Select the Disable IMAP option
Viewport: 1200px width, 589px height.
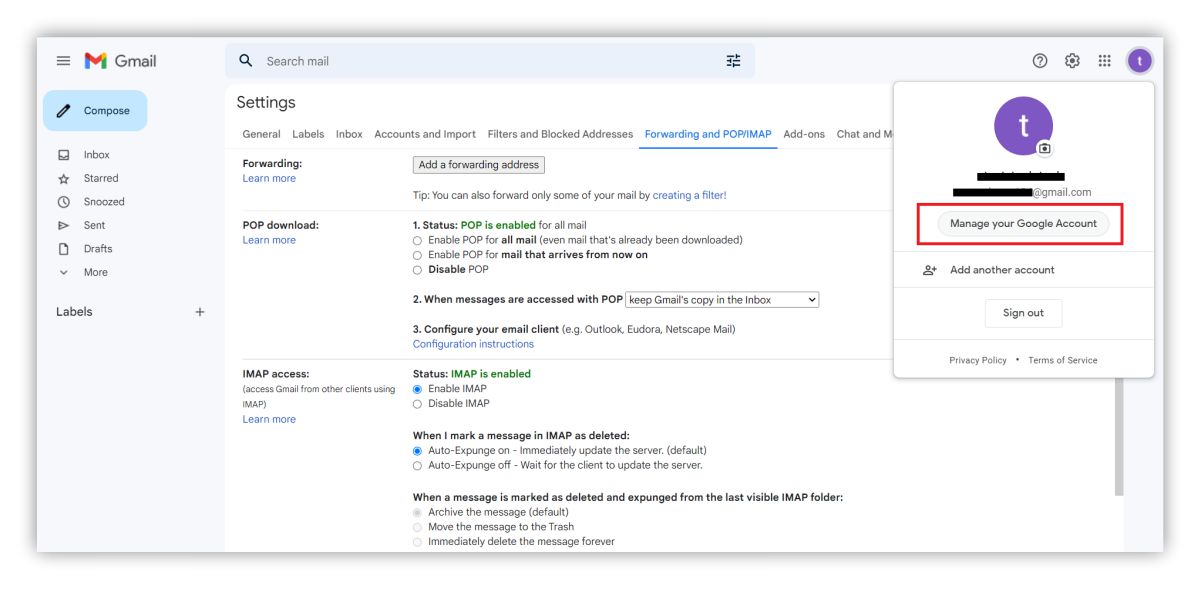tap(418, 404)
